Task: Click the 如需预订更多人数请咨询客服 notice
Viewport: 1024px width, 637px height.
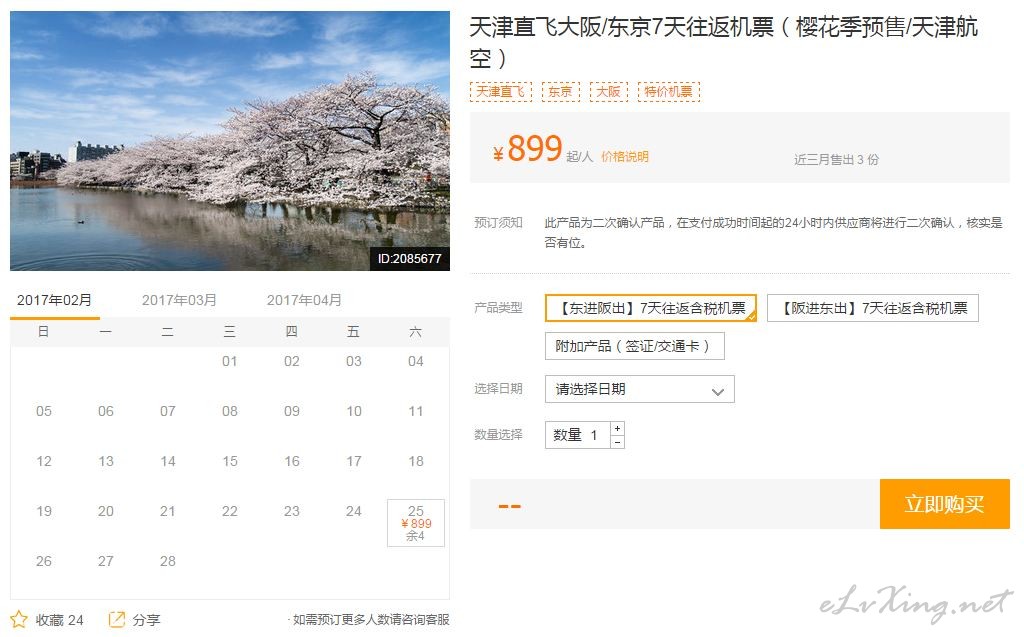Action: (x=370, y=620)
